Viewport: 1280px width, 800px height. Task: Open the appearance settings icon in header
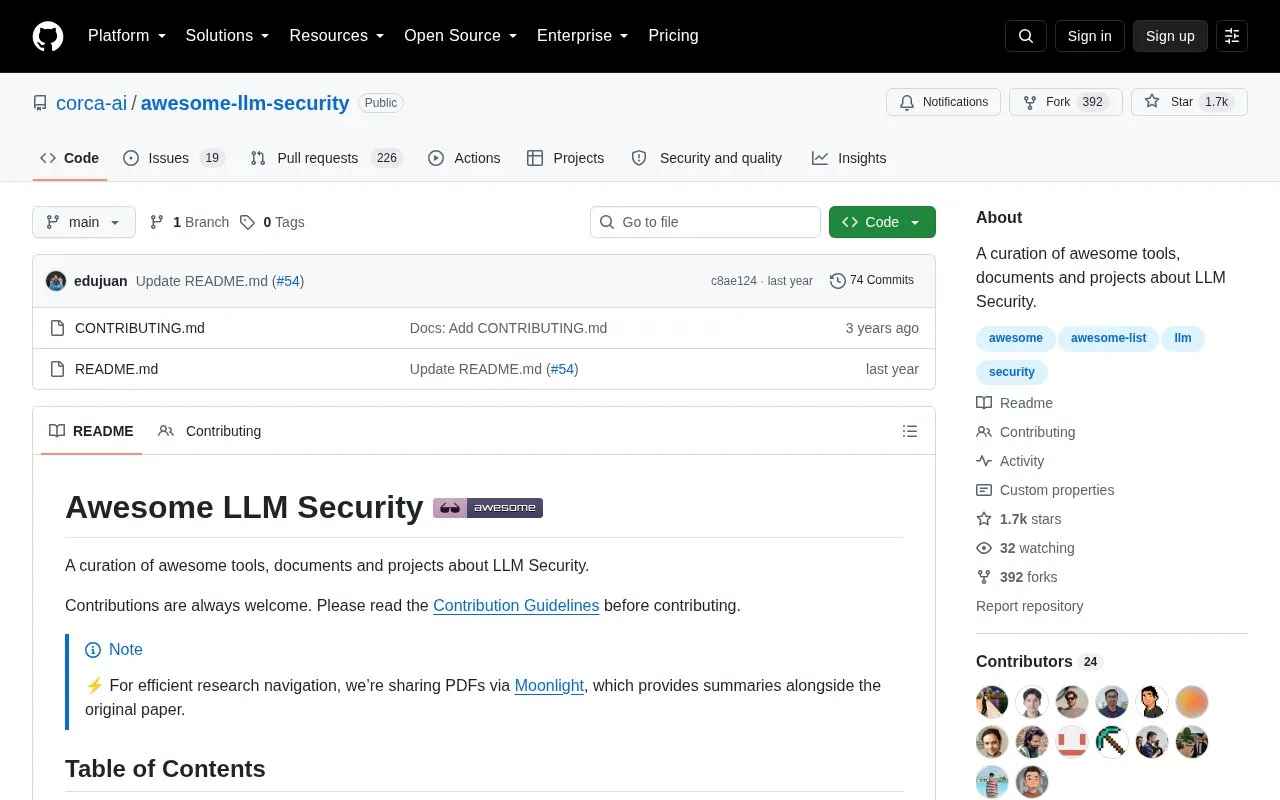(x=1232, y=36)
